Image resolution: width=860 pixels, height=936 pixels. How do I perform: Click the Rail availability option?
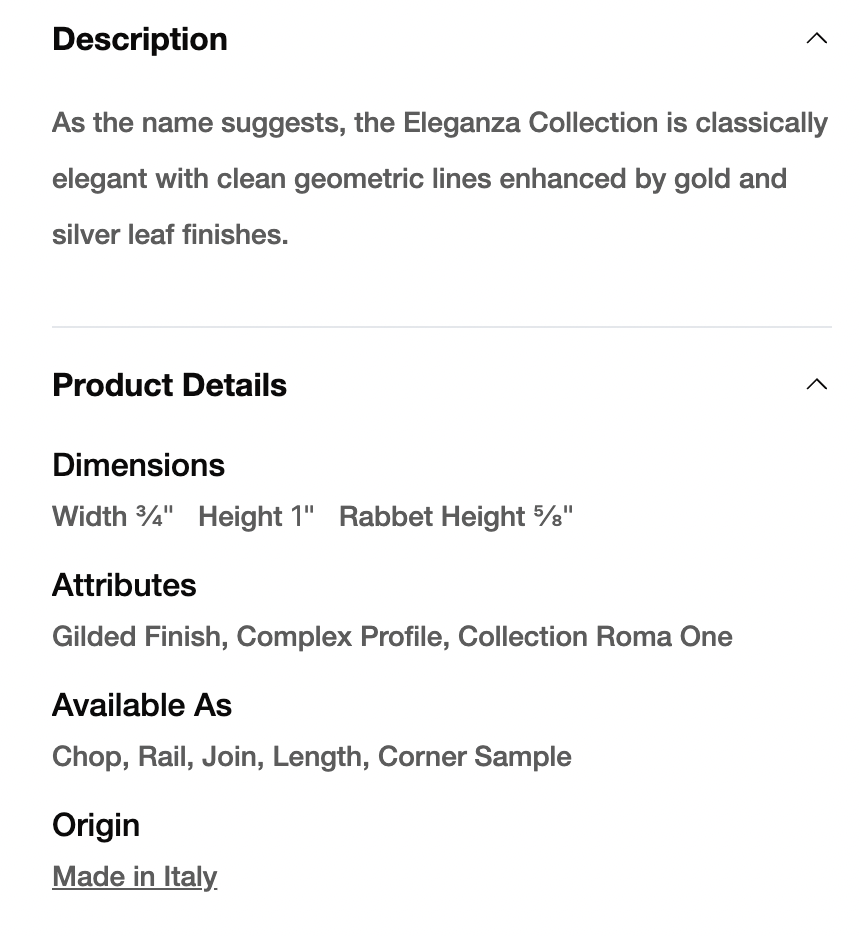click(x=162, y=757)
